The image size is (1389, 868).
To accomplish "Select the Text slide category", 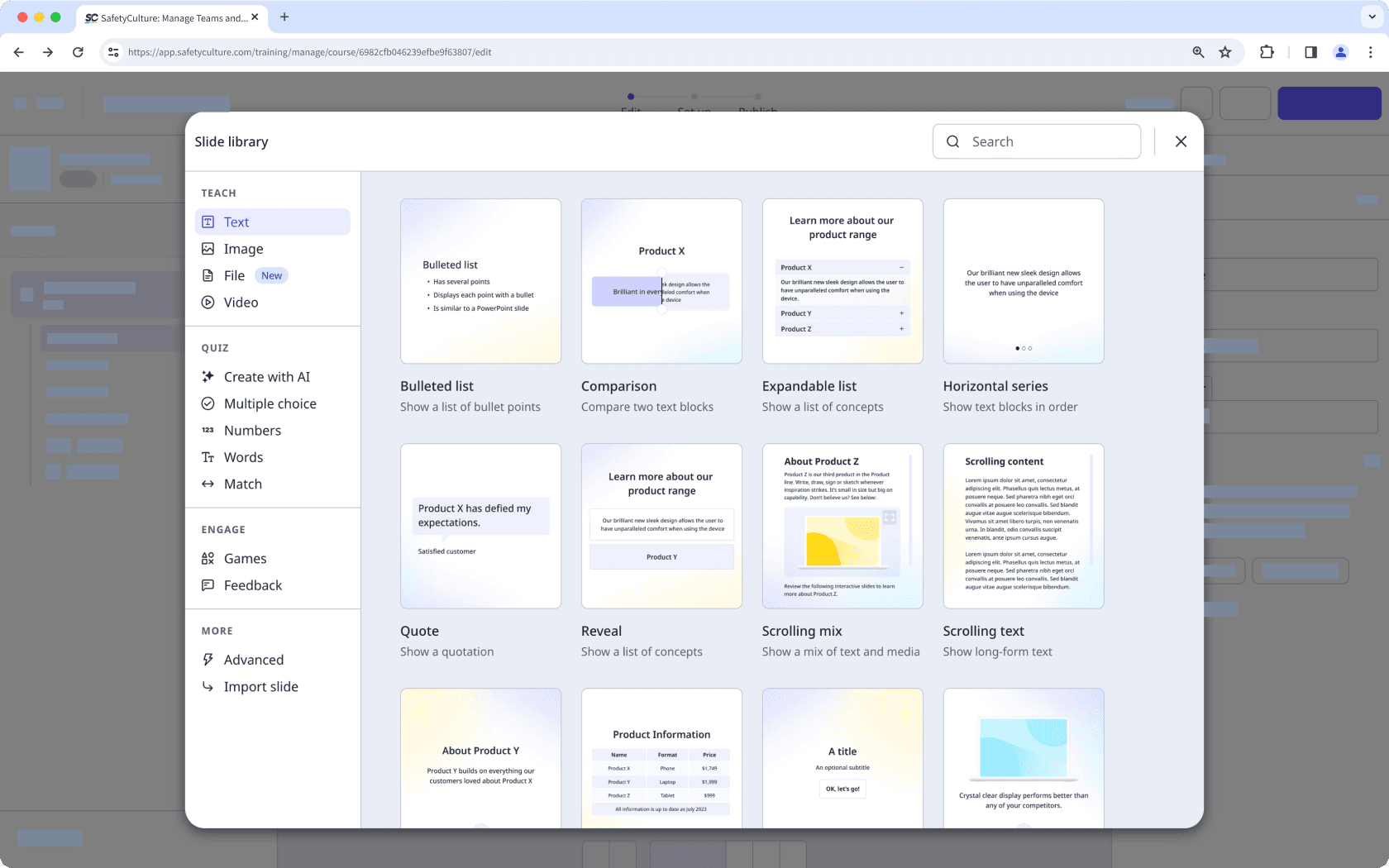I will [236, 222].
